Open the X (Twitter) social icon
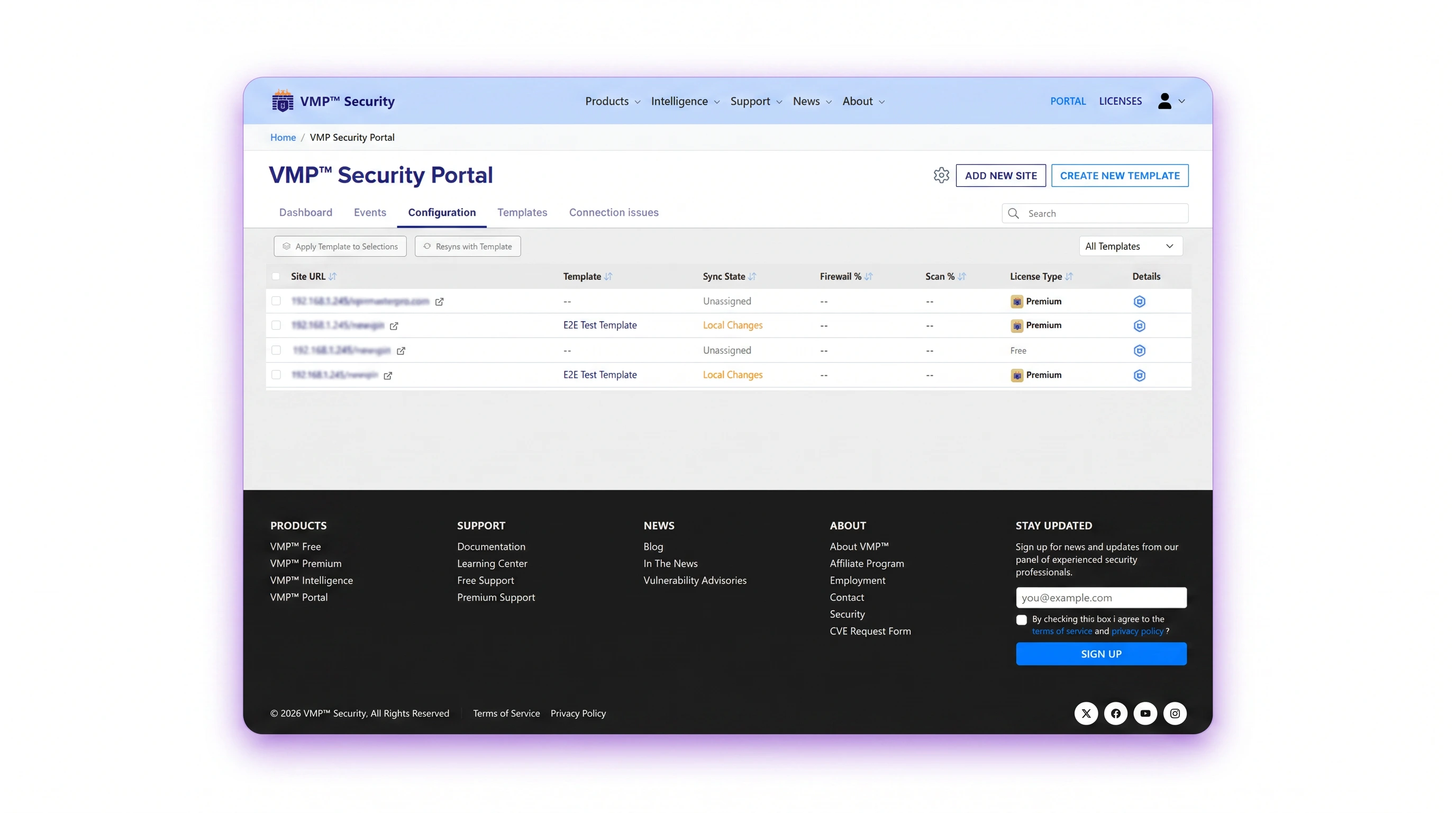The height and width of the screenshot is (813, 1456). (1086, 713)
